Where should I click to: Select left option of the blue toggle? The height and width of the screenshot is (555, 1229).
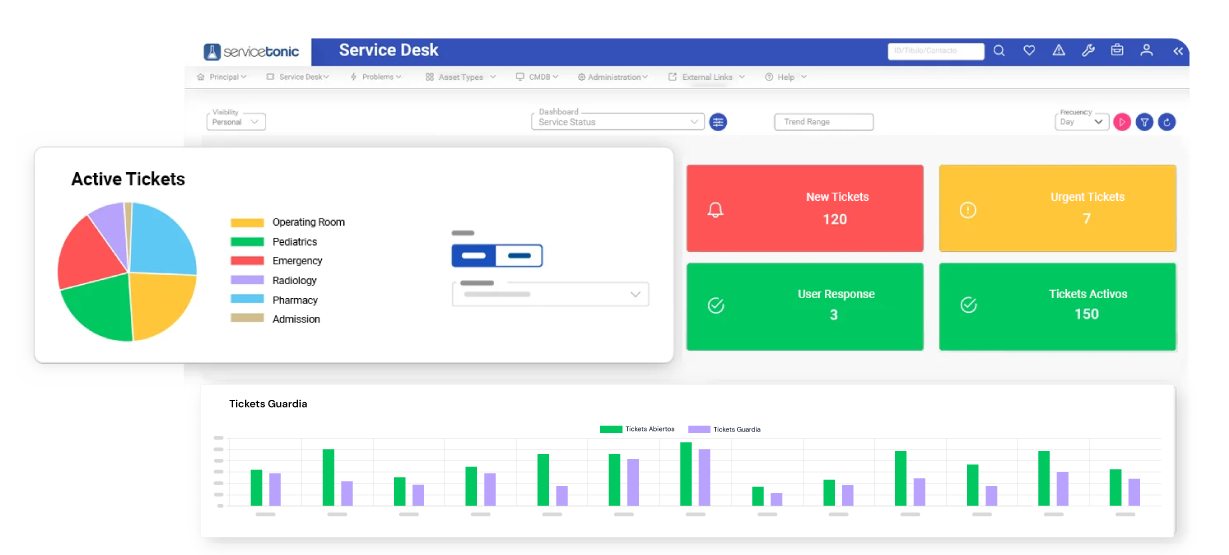pyautogui.click(x=474, y=256)
